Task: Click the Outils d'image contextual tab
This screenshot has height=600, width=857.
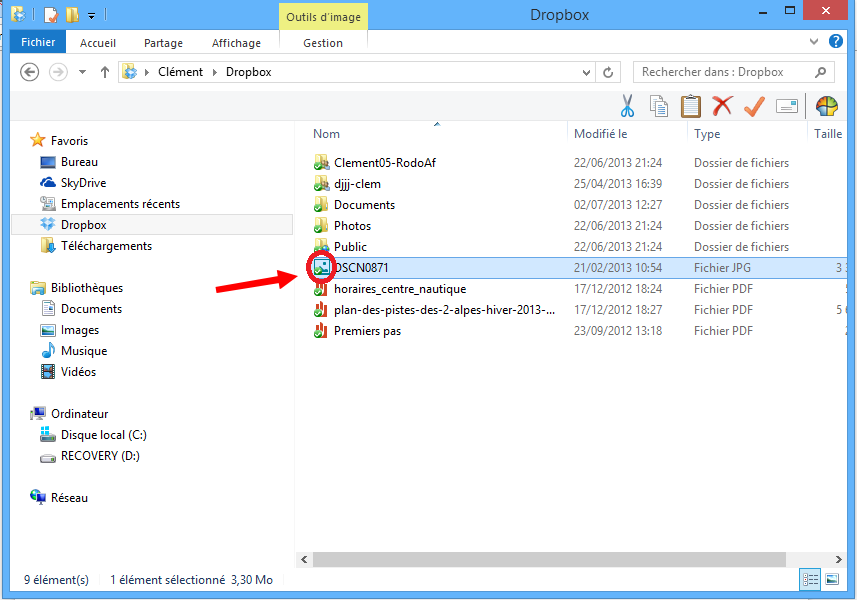Action: (324, 17)
